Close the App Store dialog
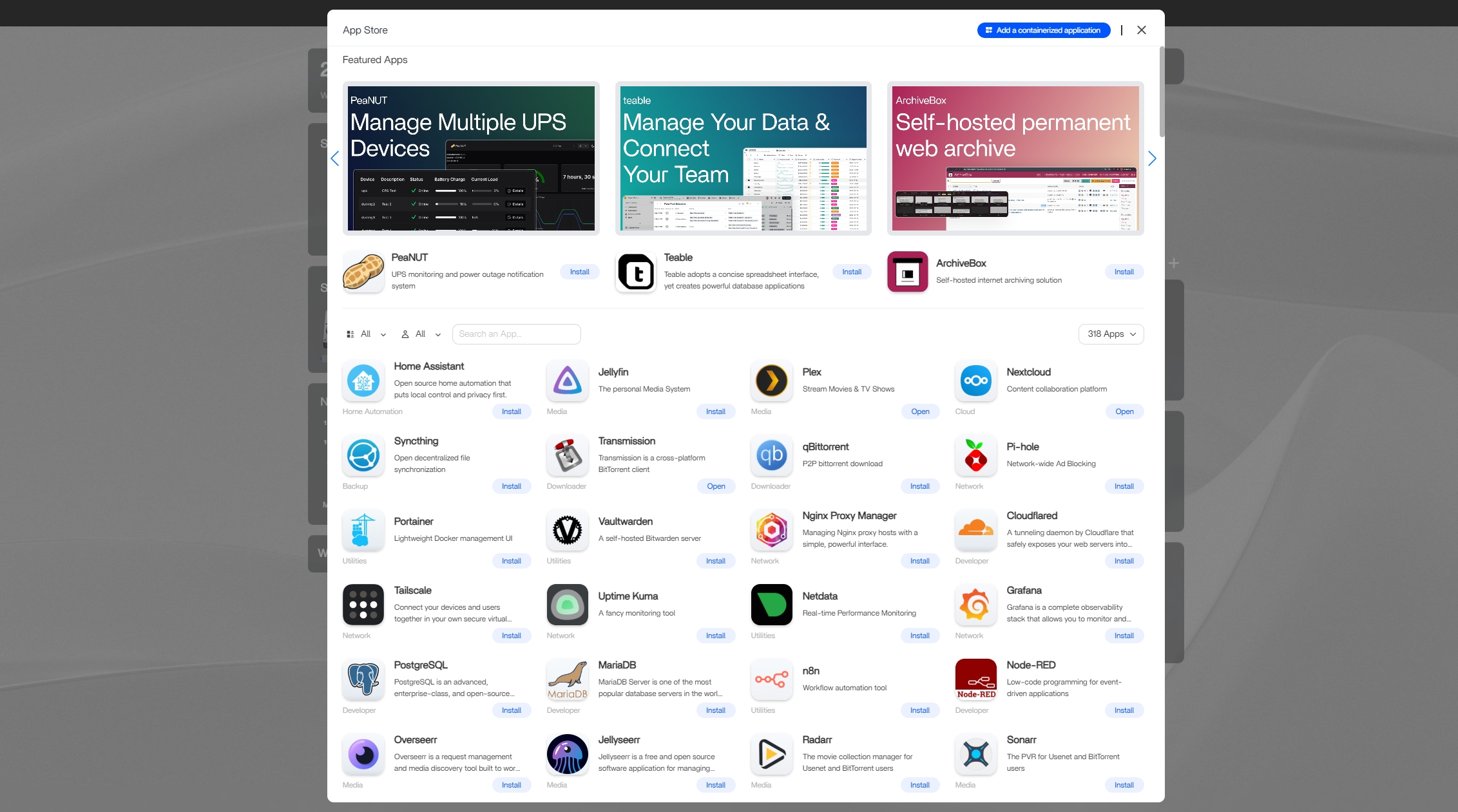 [x=1141, y=30]
